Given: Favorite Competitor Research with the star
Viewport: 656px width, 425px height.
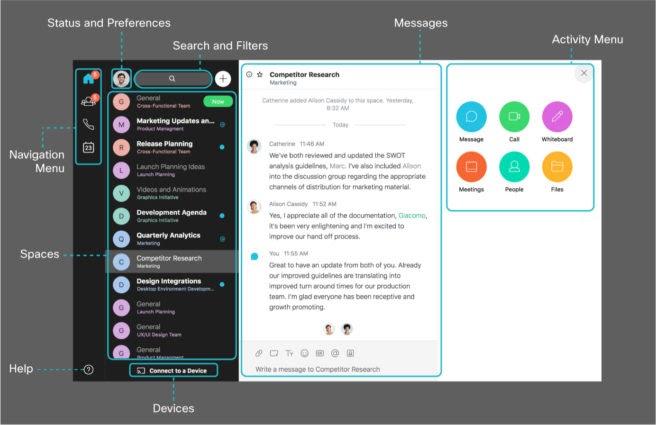Looking at the screenshot, I should click(260, 74).
